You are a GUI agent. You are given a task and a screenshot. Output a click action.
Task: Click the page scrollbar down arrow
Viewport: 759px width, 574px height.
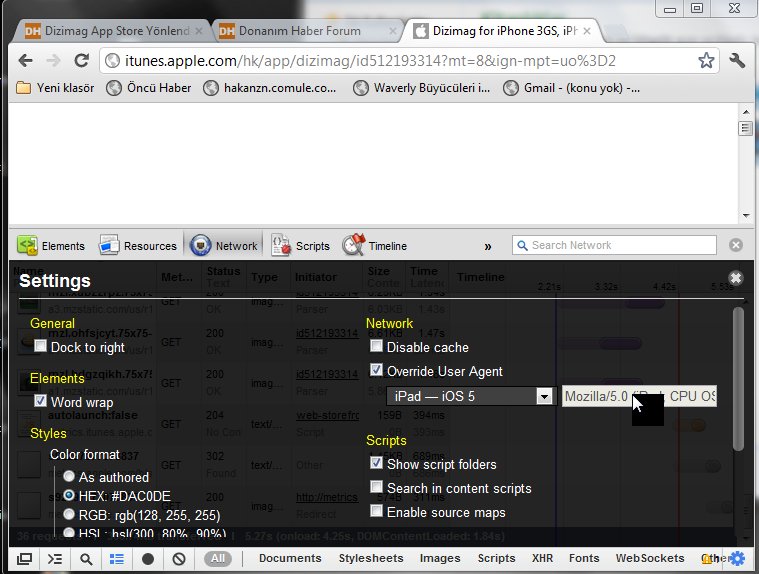[746, 215]
